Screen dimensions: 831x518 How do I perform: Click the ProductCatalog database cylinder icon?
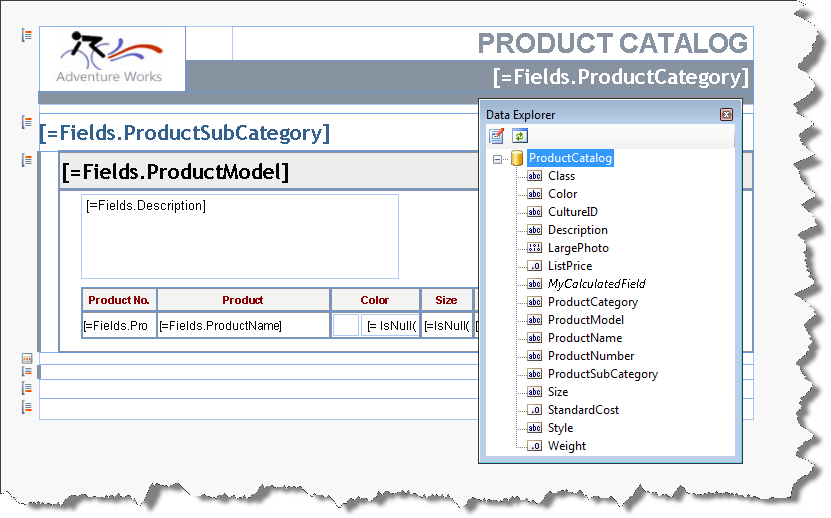[517, 158]
